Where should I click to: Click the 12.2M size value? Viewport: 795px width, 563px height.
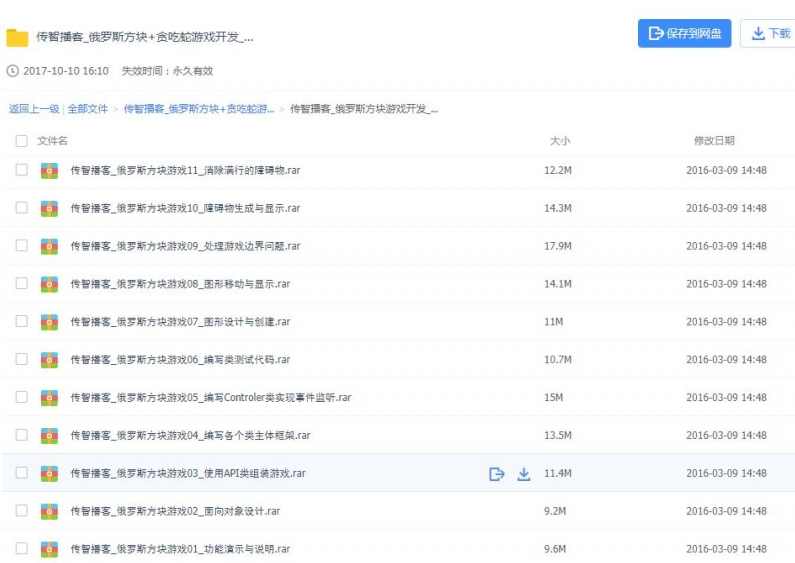point(558,170)
